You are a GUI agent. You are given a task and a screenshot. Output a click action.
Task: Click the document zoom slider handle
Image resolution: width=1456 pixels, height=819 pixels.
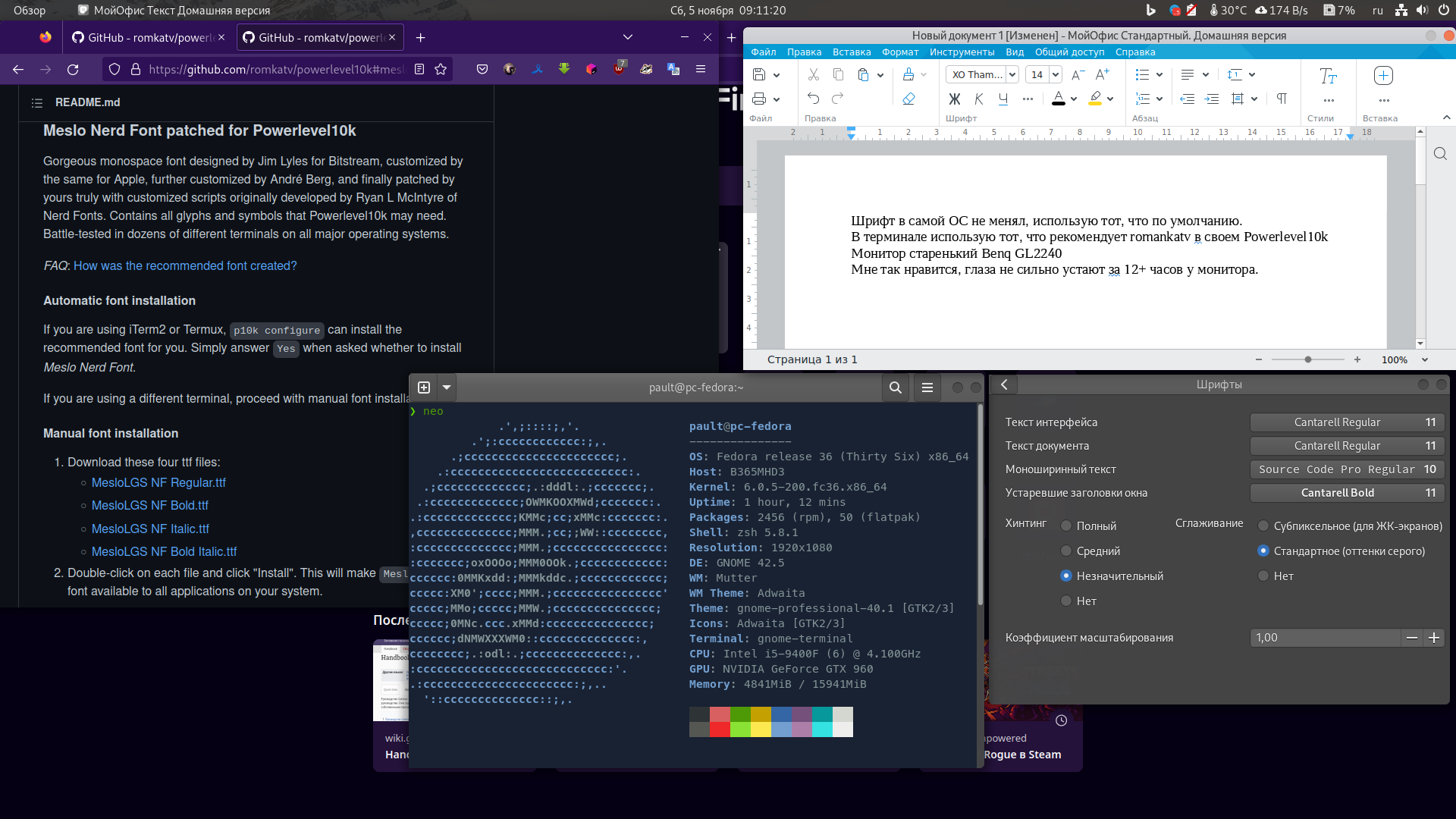tap(1308, 359)
